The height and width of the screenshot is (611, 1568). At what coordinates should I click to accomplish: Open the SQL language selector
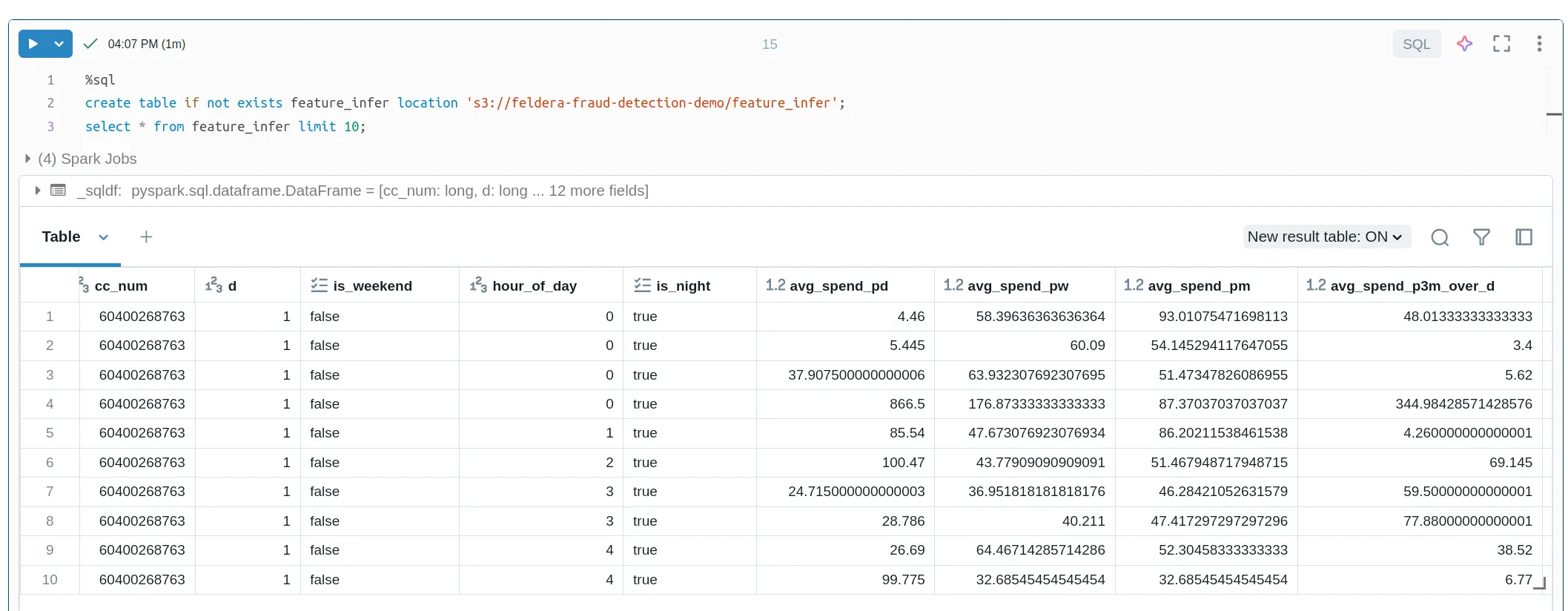pos(1416,44)
